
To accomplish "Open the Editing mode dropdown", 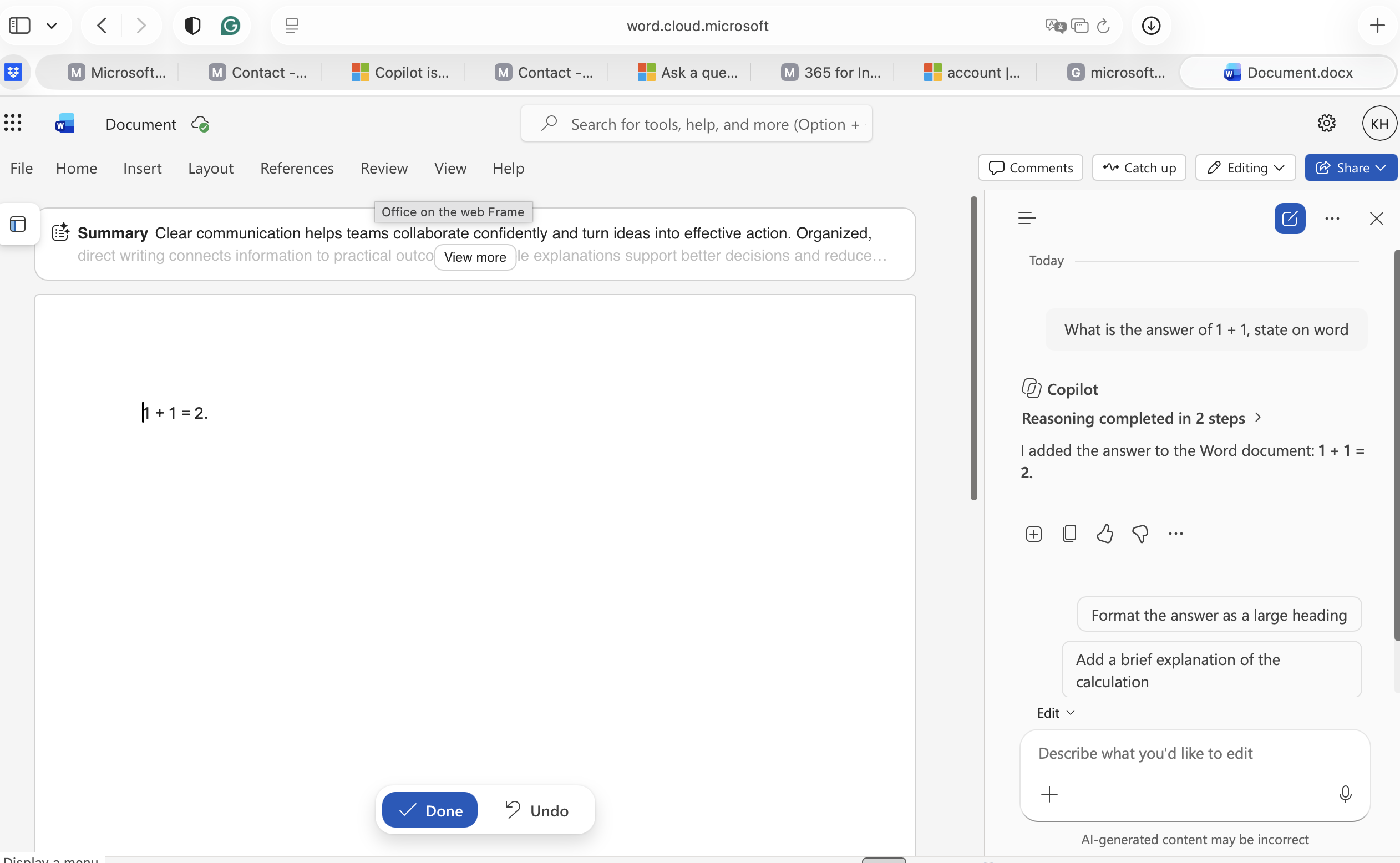I will 1245,168.
